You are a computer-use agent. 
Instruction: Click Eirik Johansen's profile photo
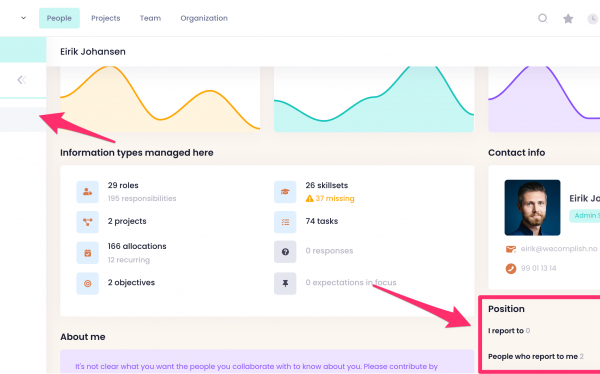tap(532, 207)
